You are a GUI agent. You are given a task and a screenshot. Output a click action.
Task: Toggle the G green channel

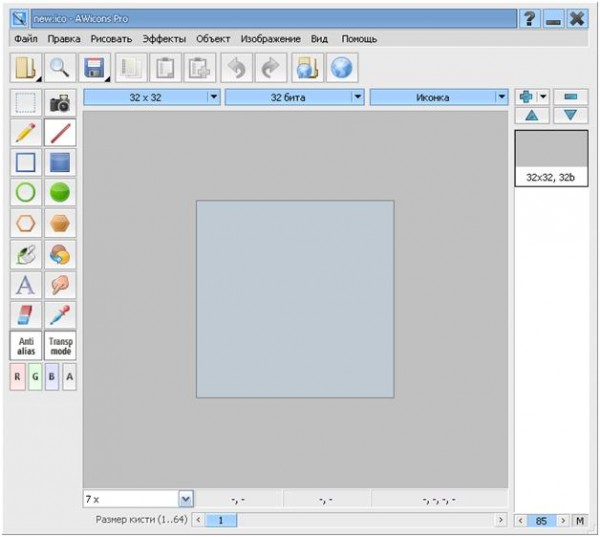point(35,377)
